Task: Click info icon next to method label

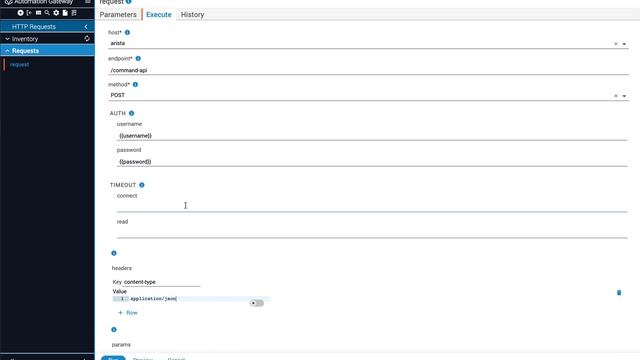Action: coord(135,84)
